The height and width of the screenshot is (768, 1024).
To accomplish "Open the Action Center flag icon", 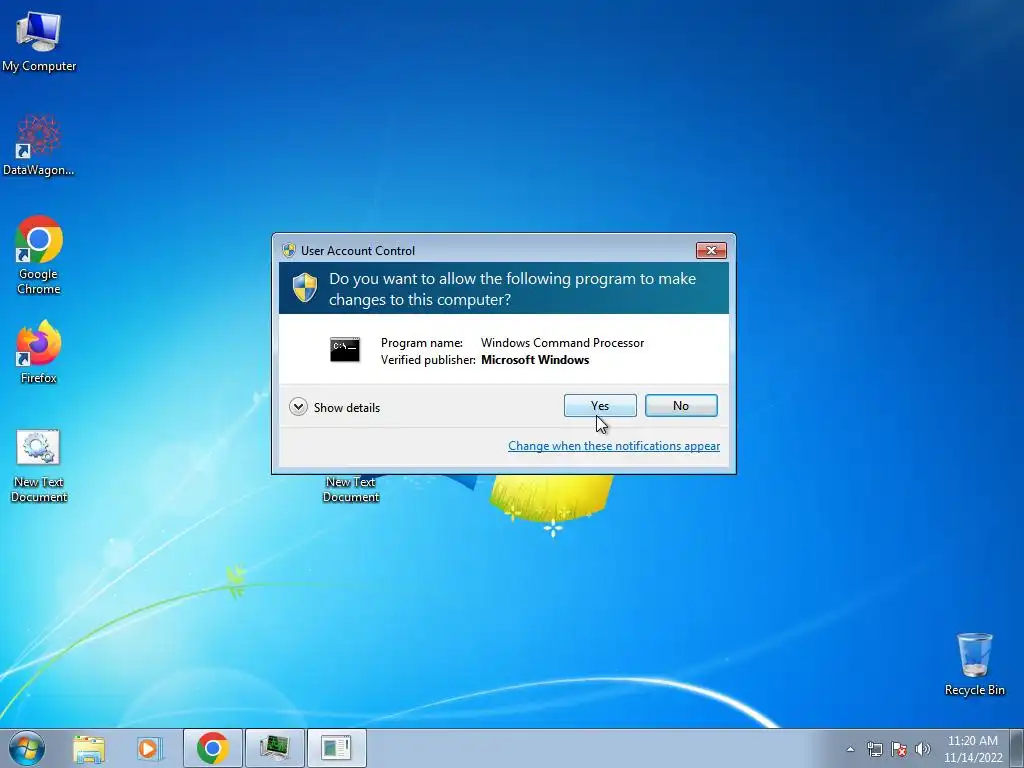I will point(899,749).
